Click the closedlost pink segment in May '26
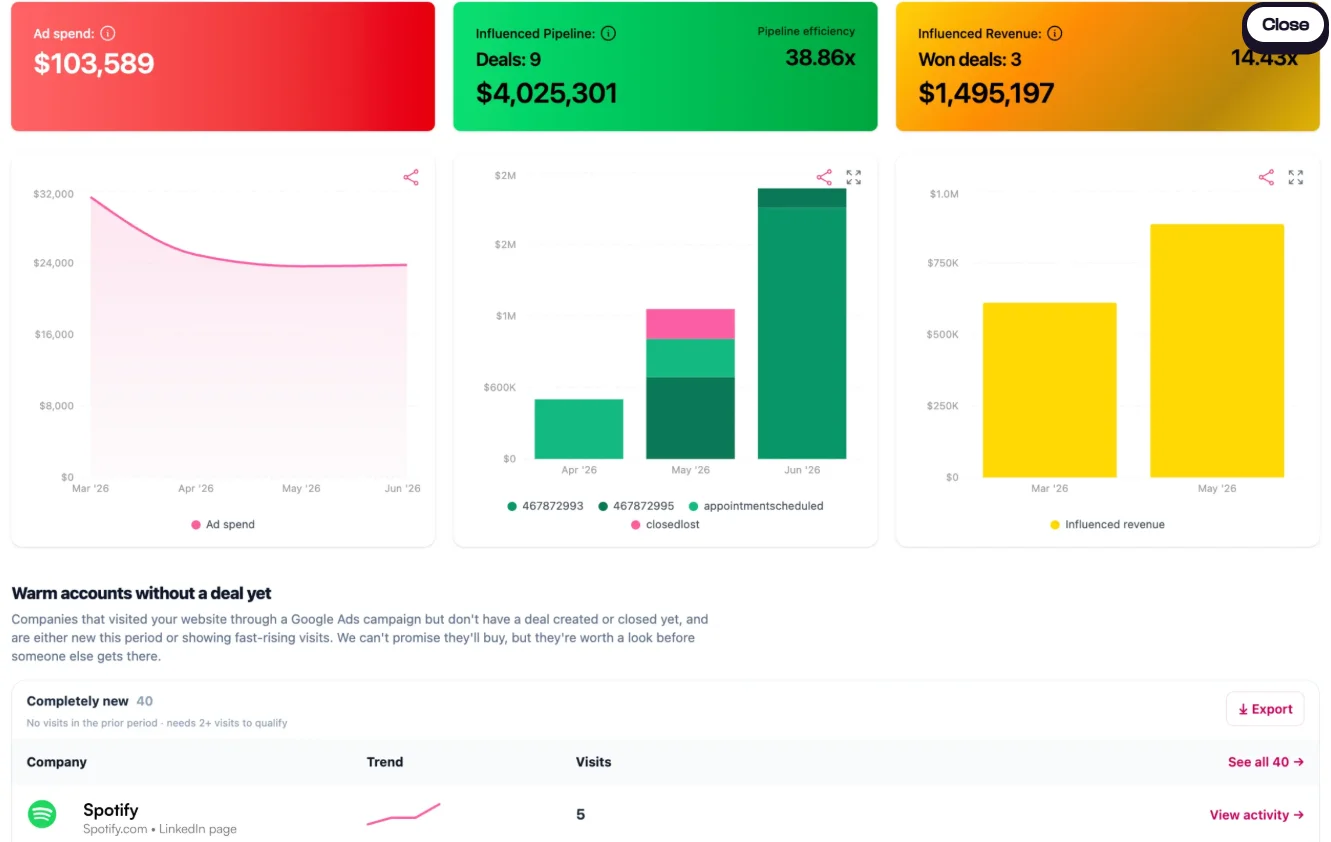The image size is (1331, 842). pyautogui.click(x=690, y=324)
